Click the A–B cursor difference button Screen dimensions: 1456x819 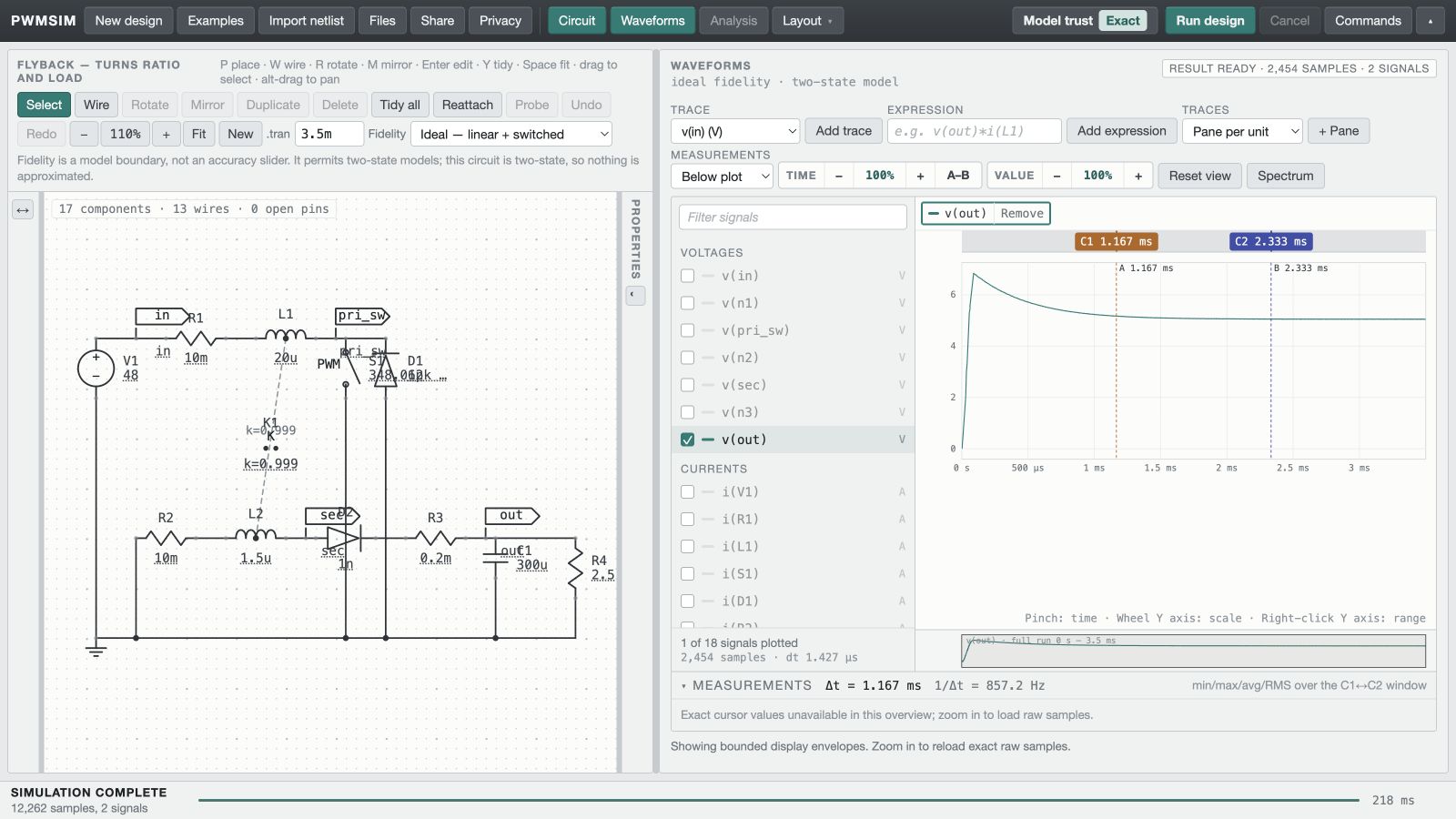click(957, 176)
